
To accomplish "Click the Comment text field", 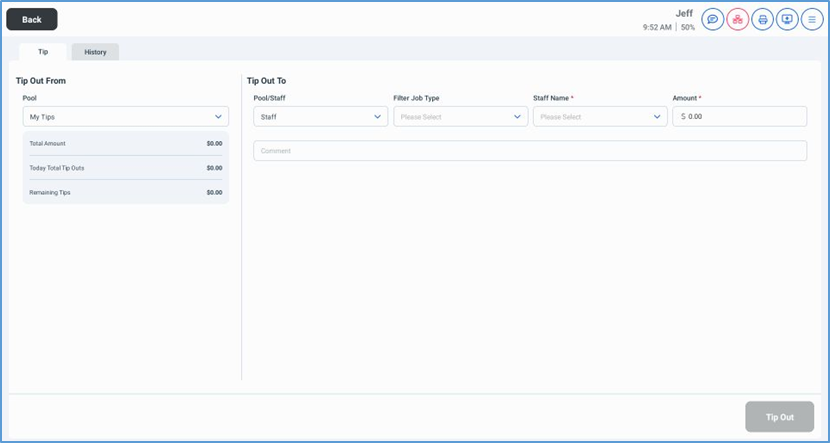I will click(x=530, y=151).
